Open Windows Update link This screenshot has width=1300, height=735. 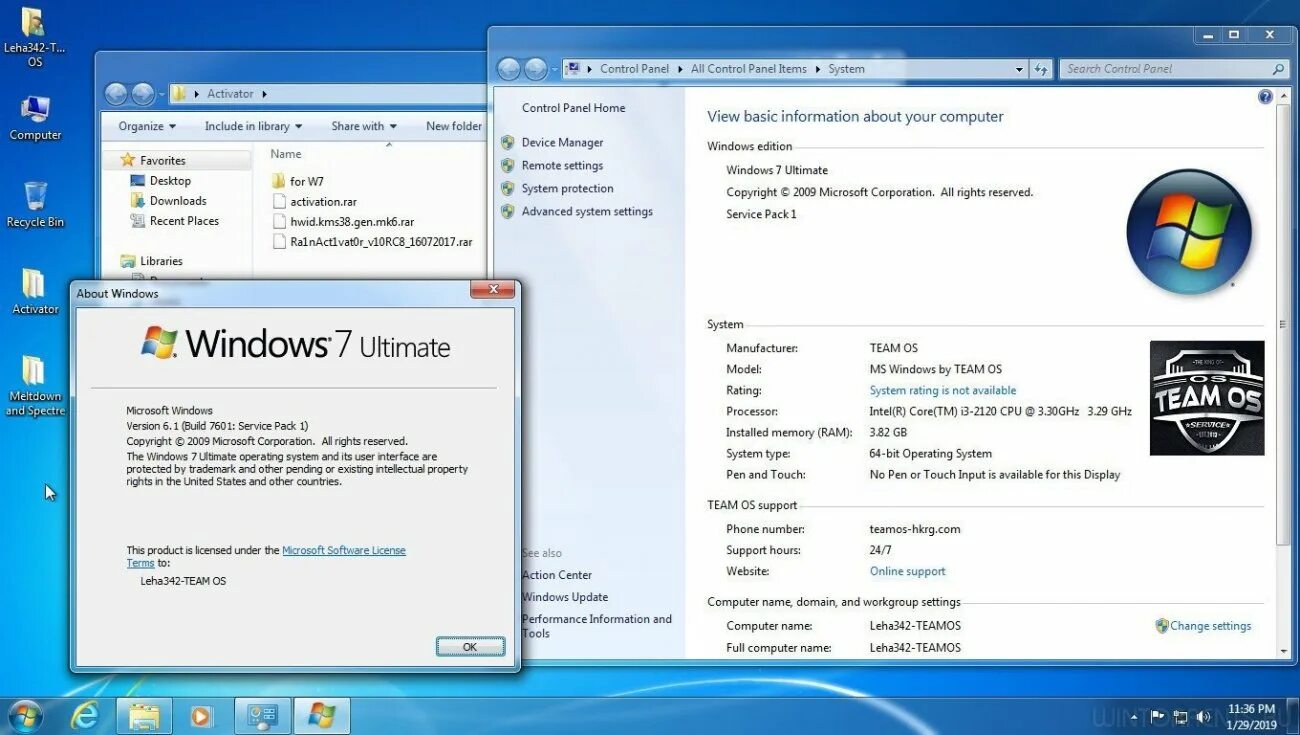coord(564,597)
